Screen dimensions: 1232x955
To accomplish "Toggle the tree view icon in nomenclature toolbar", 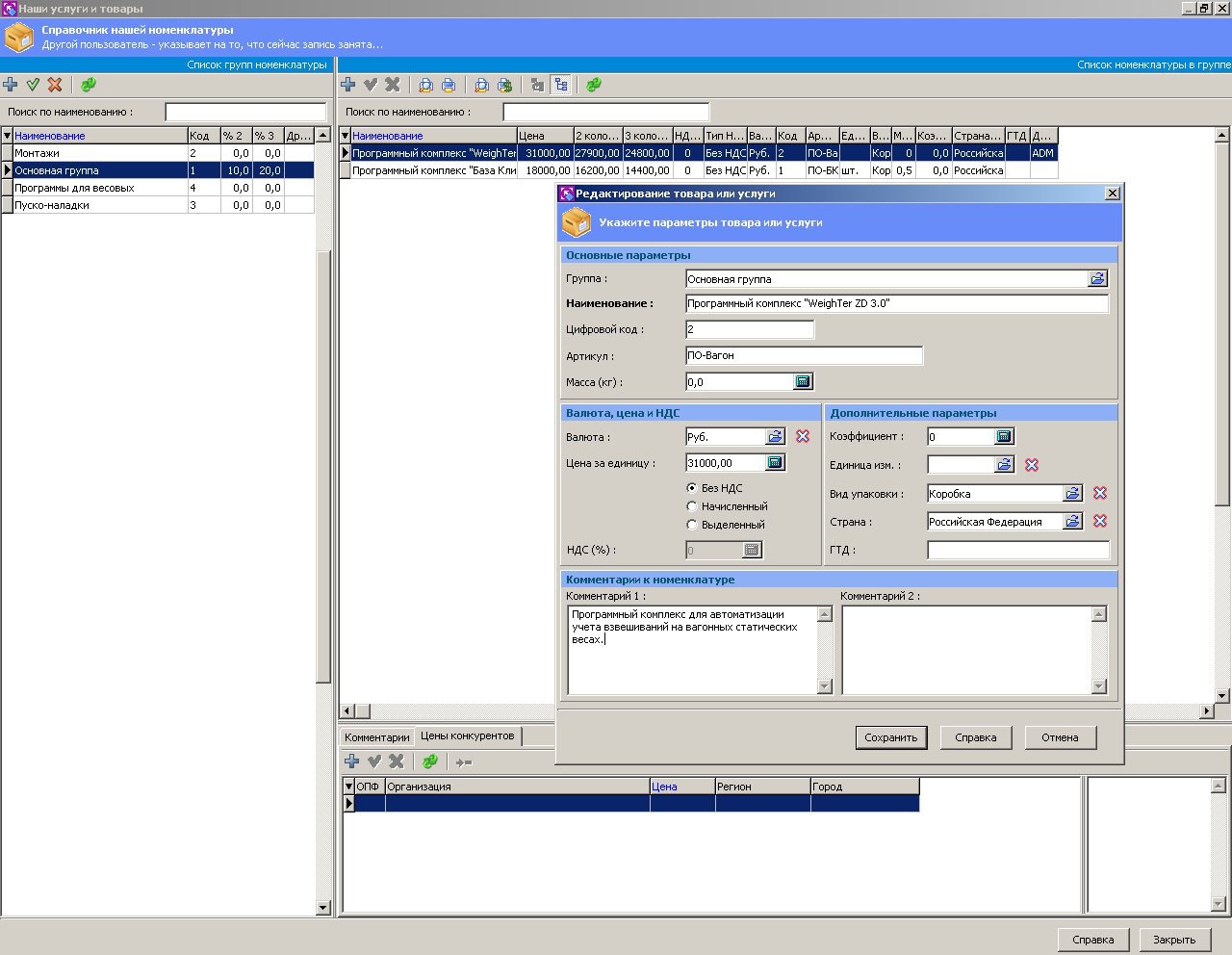I will (x=560, y=85).
